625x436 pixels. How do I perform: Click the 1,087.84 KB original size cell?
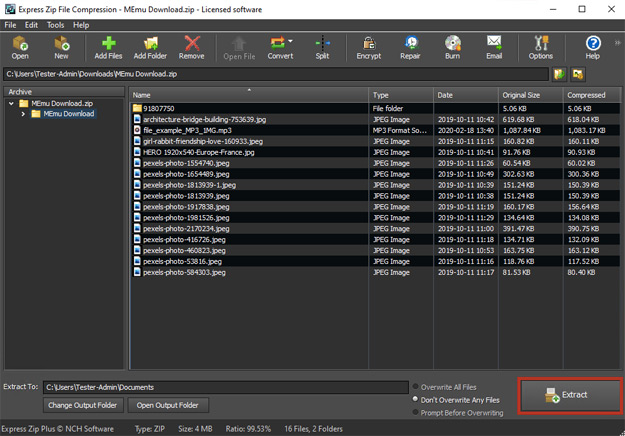(521, 130)
